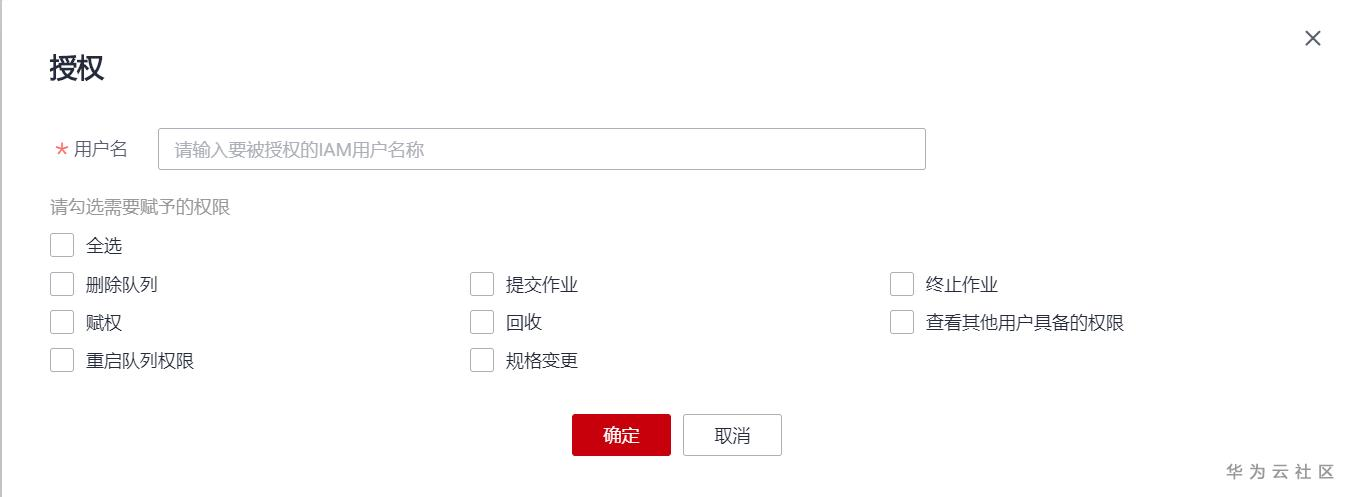Click the 提交作业 label text
This screenshot has height=497, width=1347.
coord(542,284)
